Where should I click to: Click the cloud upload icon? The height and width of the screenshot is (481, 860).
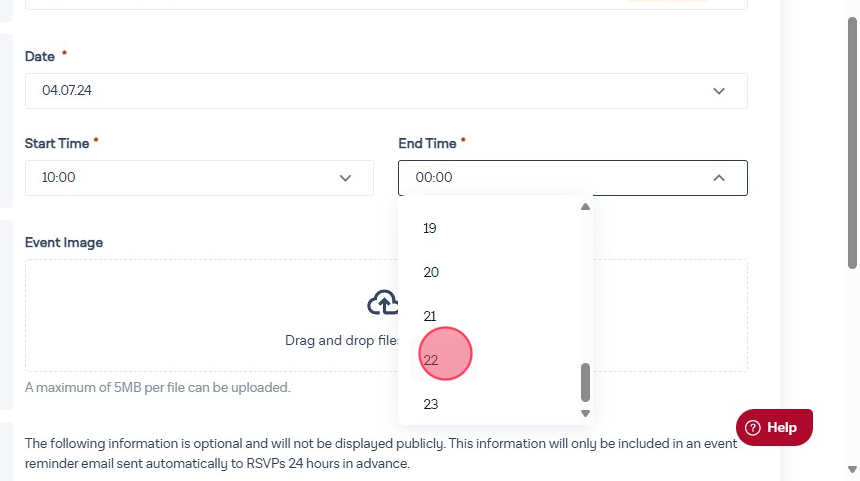click(383, 302)
